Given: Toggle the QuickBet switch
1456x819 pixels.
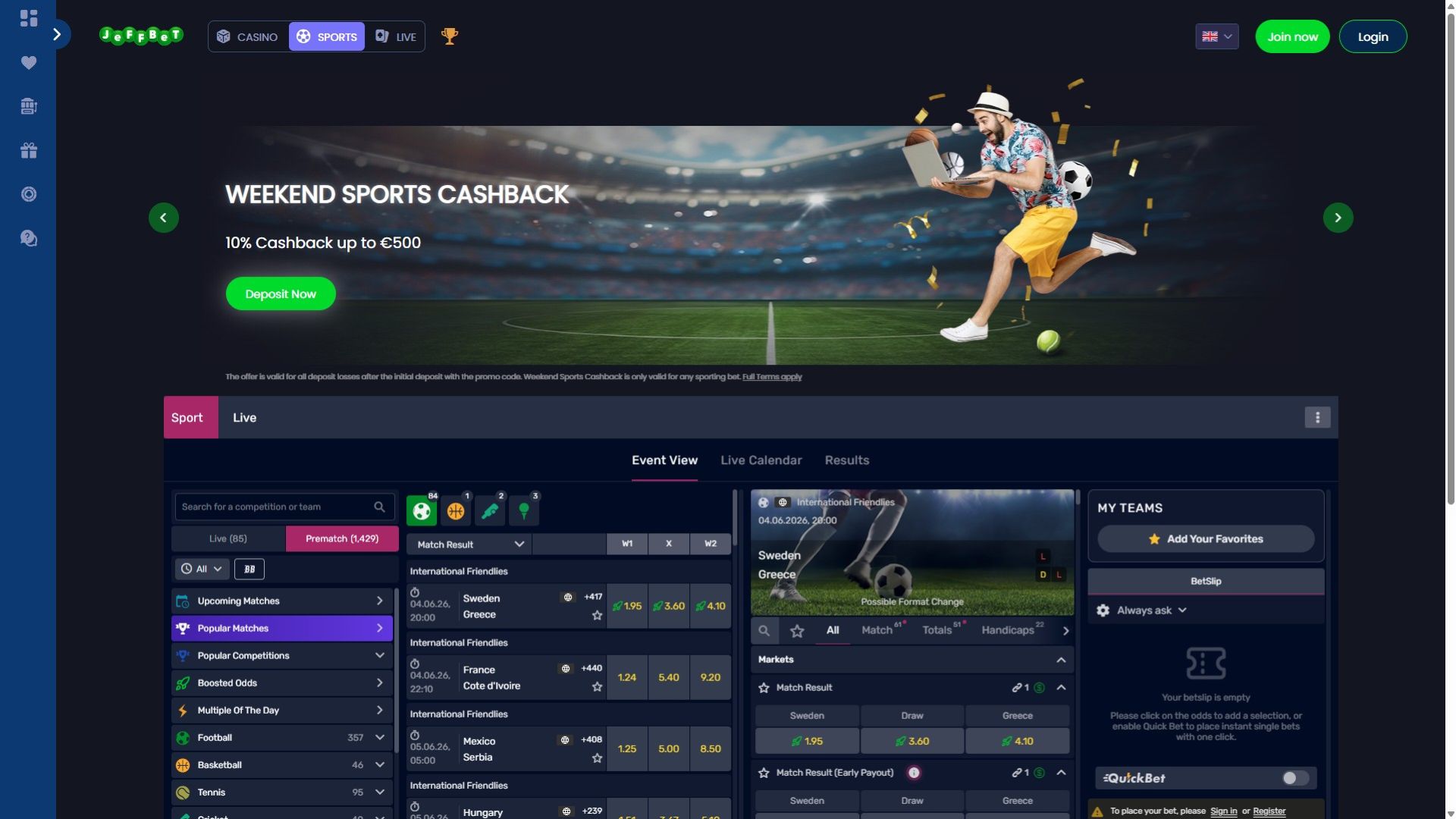Looking at the screenshot, I should click(1294, 778).
